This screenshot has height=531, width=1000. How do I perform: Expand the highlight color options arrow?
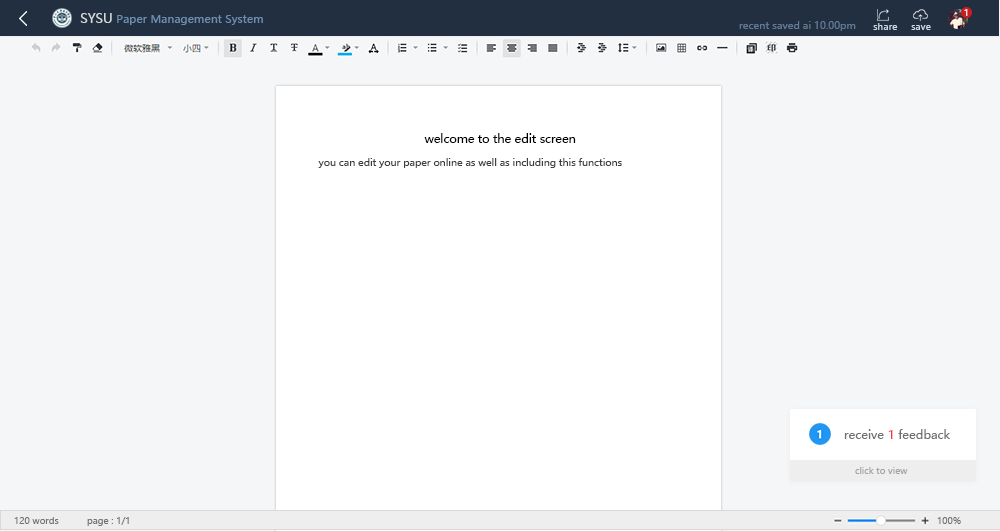pos(357,48)
